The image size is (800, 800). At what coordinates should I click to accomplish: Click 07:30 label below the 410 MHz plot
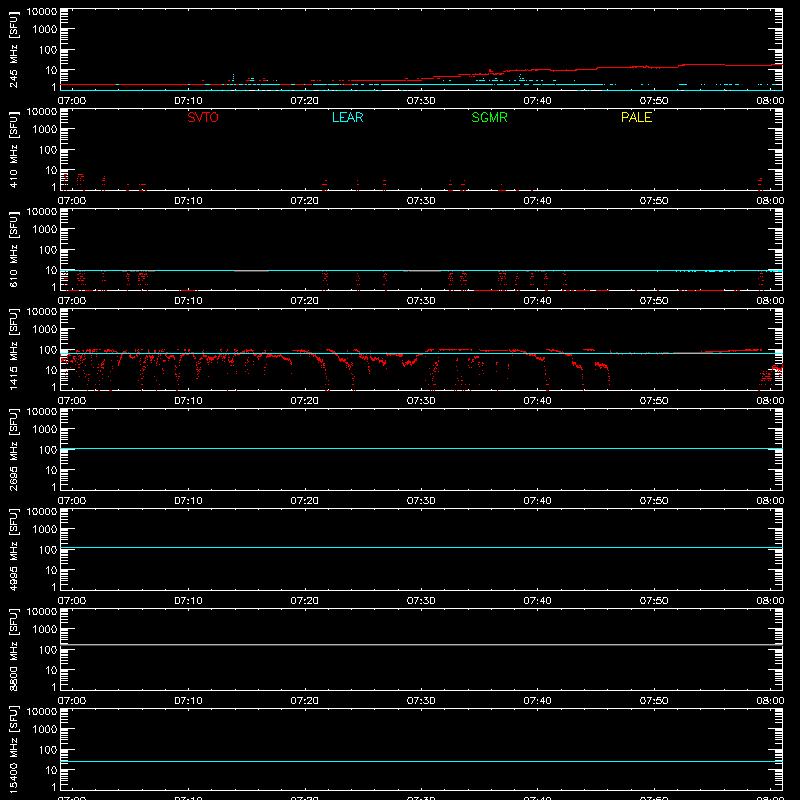(421, 201)
